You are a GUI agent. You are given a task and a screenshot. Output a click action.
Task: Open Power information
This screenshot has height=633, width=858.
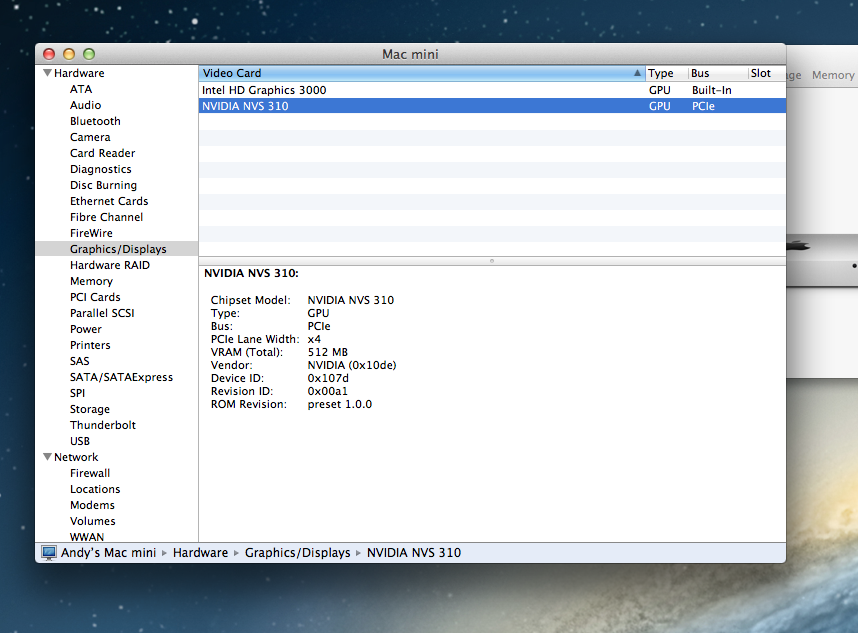86,329
